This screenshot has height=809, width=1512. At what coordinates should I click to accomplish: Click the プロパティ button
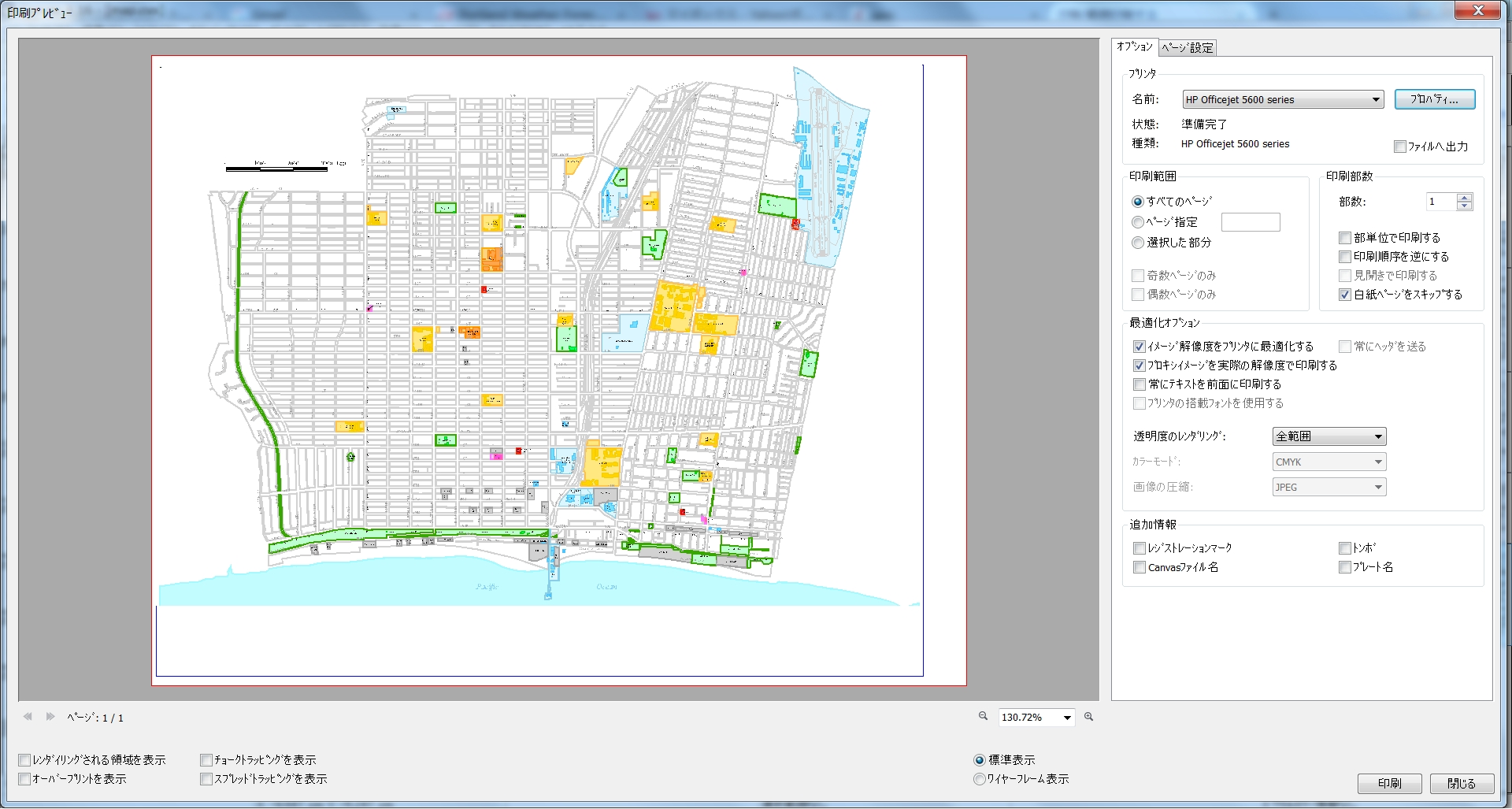click(1434, 99)
